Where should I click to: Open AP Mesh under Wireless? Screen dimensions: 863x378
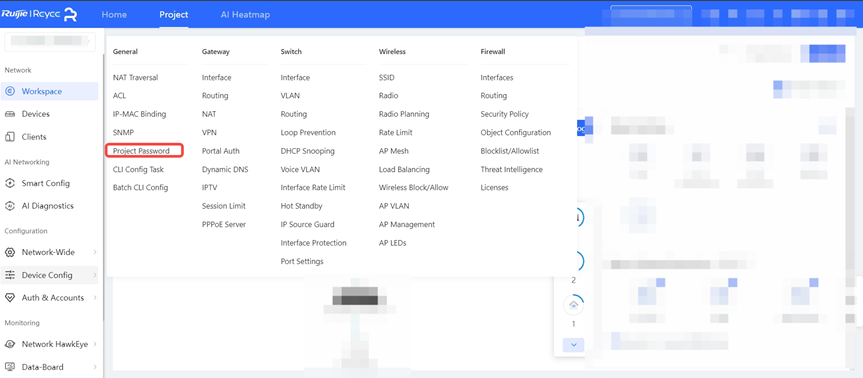click(394, 151)
